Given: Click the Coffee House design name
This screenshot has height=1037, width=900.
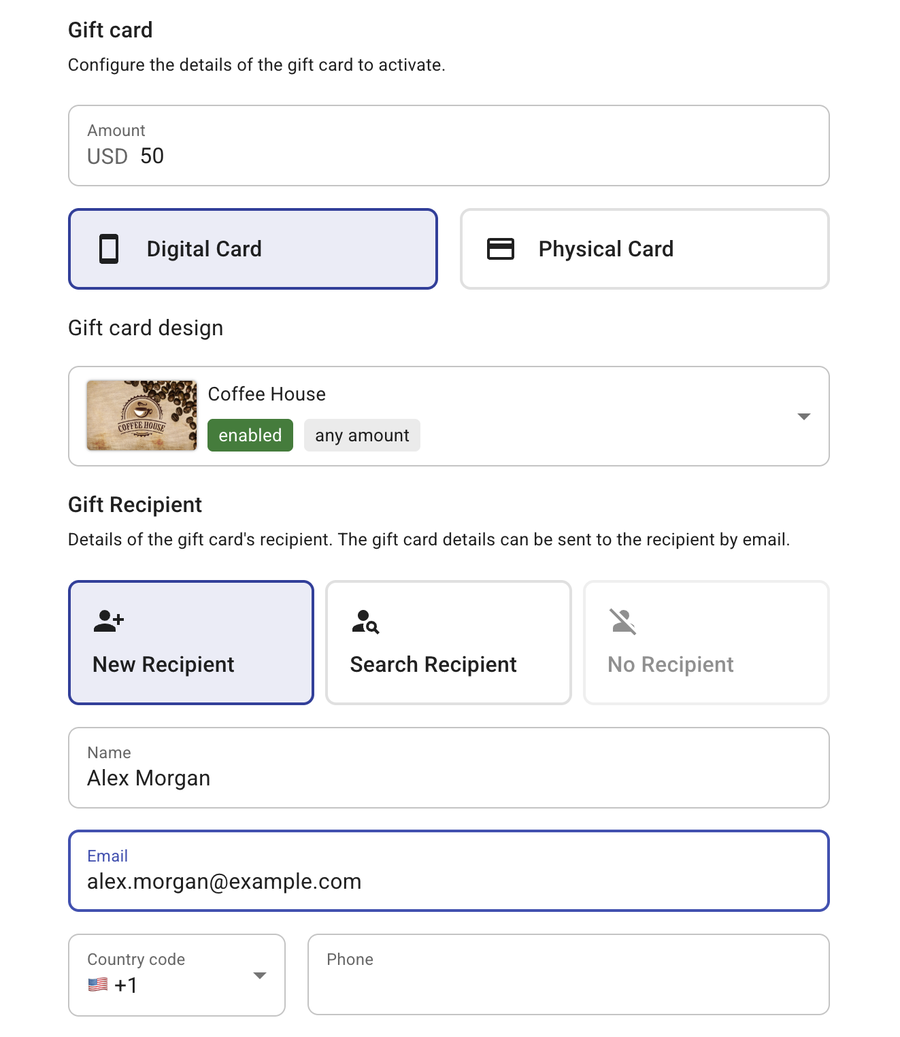Looking at the screenshot, I should tap(266, 394).
